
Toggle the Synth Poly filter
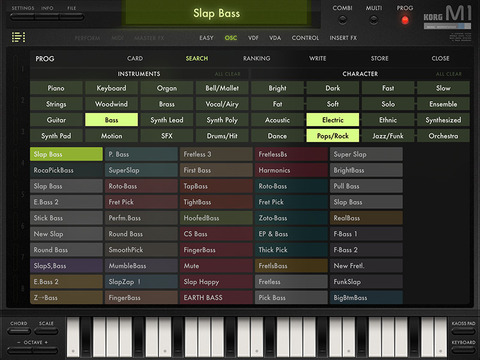(222, 120)
